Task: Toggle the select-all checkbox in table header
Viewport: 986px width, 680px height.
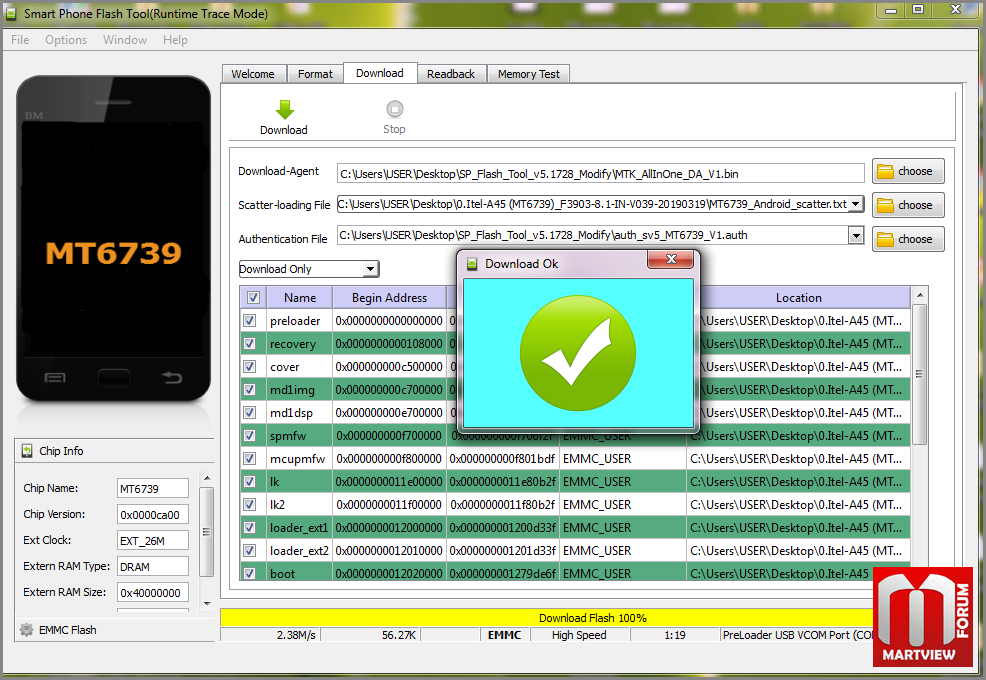Action: (x=253, y=298)
